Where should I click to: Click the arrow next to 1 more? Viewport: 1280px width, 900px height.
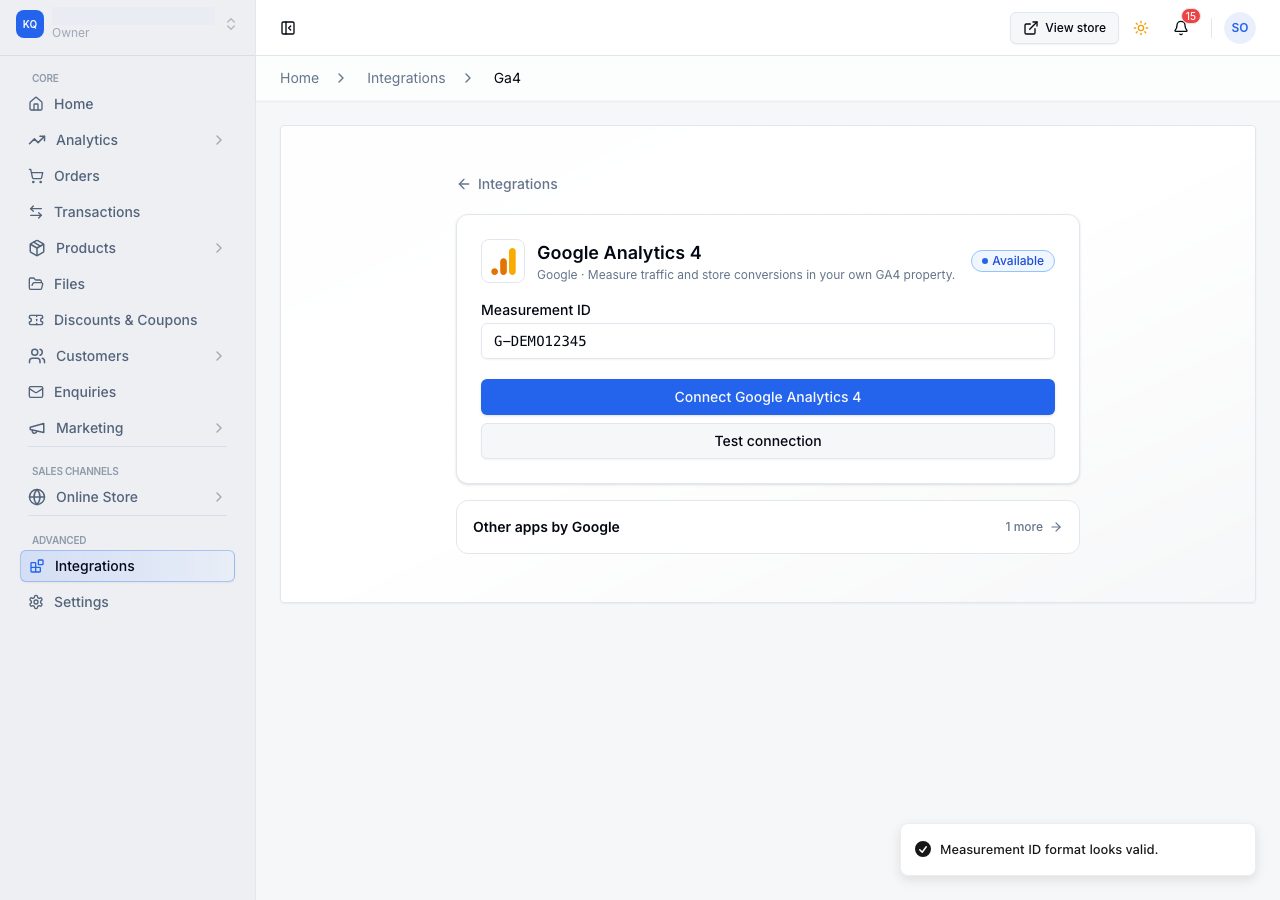pos(1056,527)
